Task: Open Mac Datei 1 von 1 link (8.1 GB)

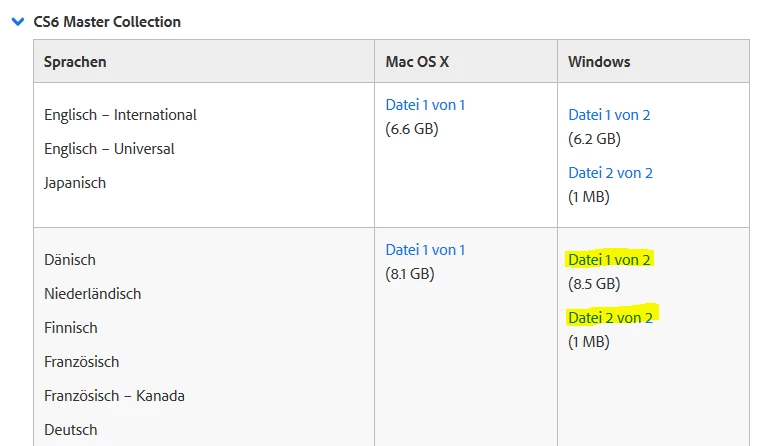Action: pyautogui.click(x=425, y=250)
